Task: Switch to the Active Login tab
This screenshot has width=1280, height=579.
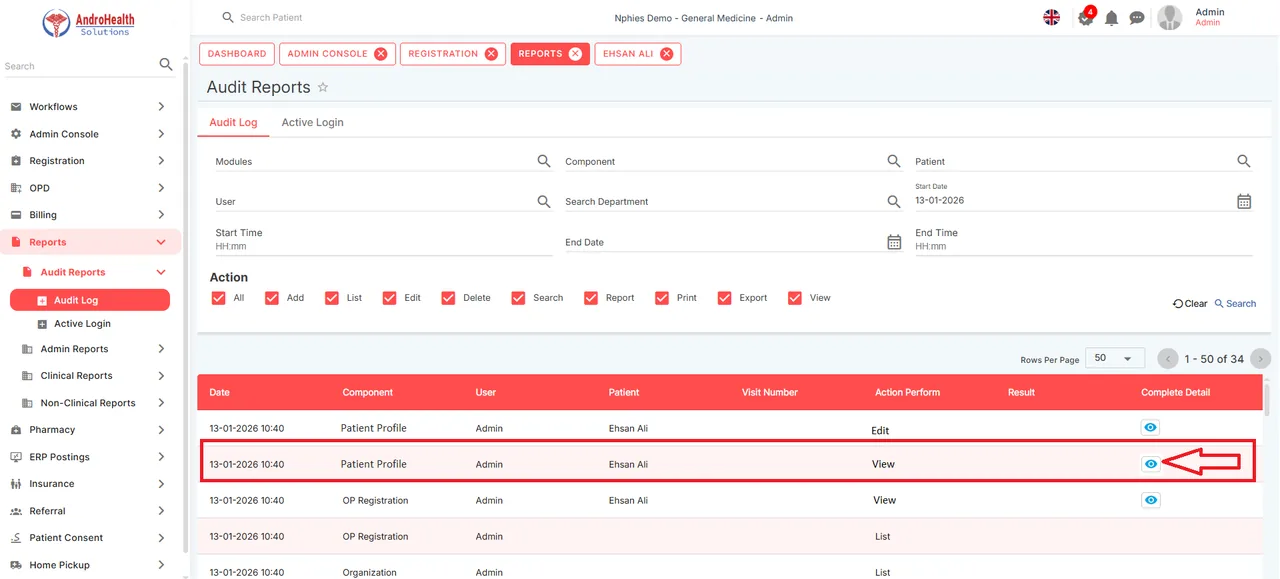Action: point(312,122)
